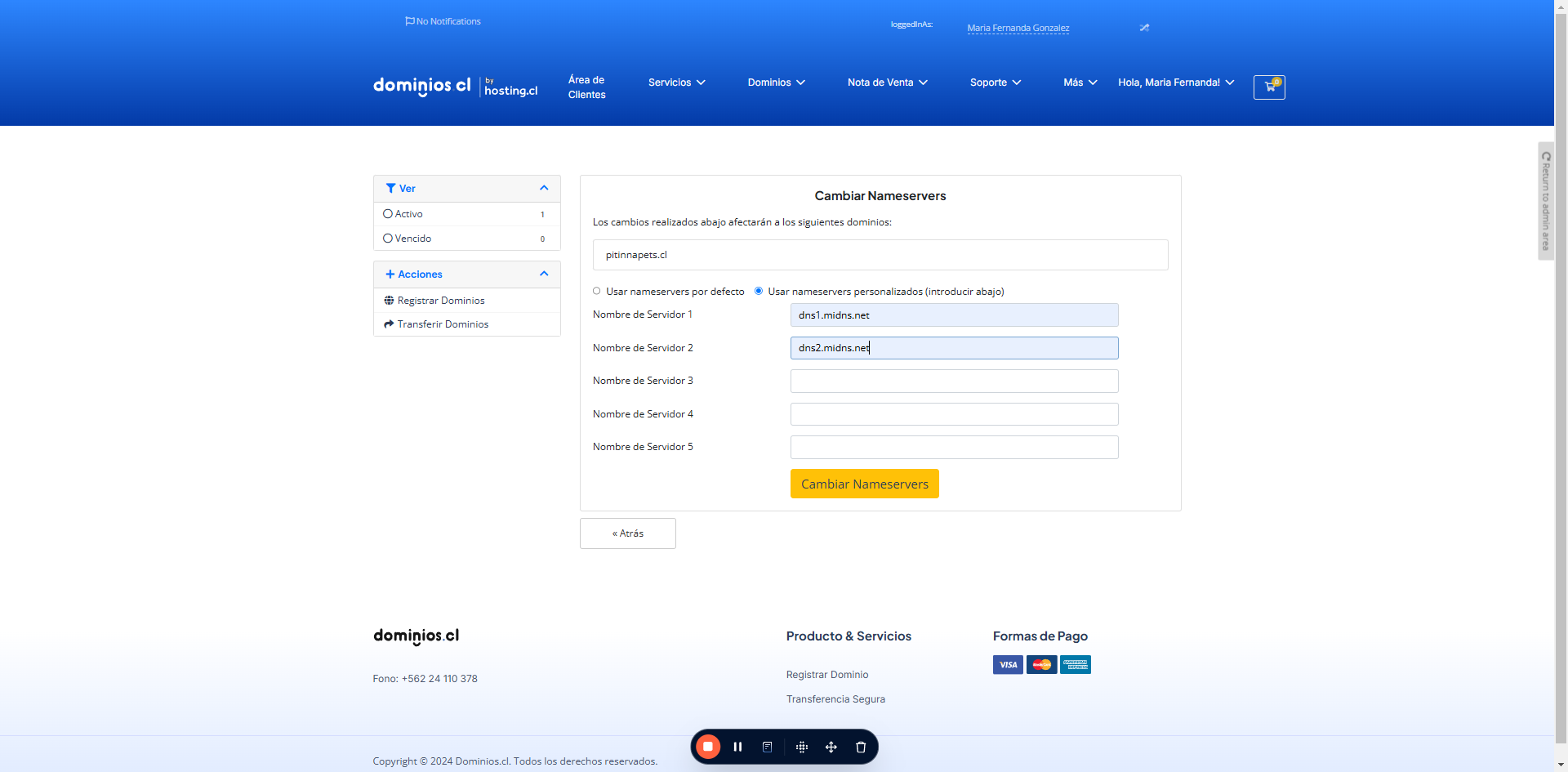This screenshot has height=772, width=1568.
Task: Click the recorder dotted grid icon
Action: pyautogui.click(x=802, y=747)
